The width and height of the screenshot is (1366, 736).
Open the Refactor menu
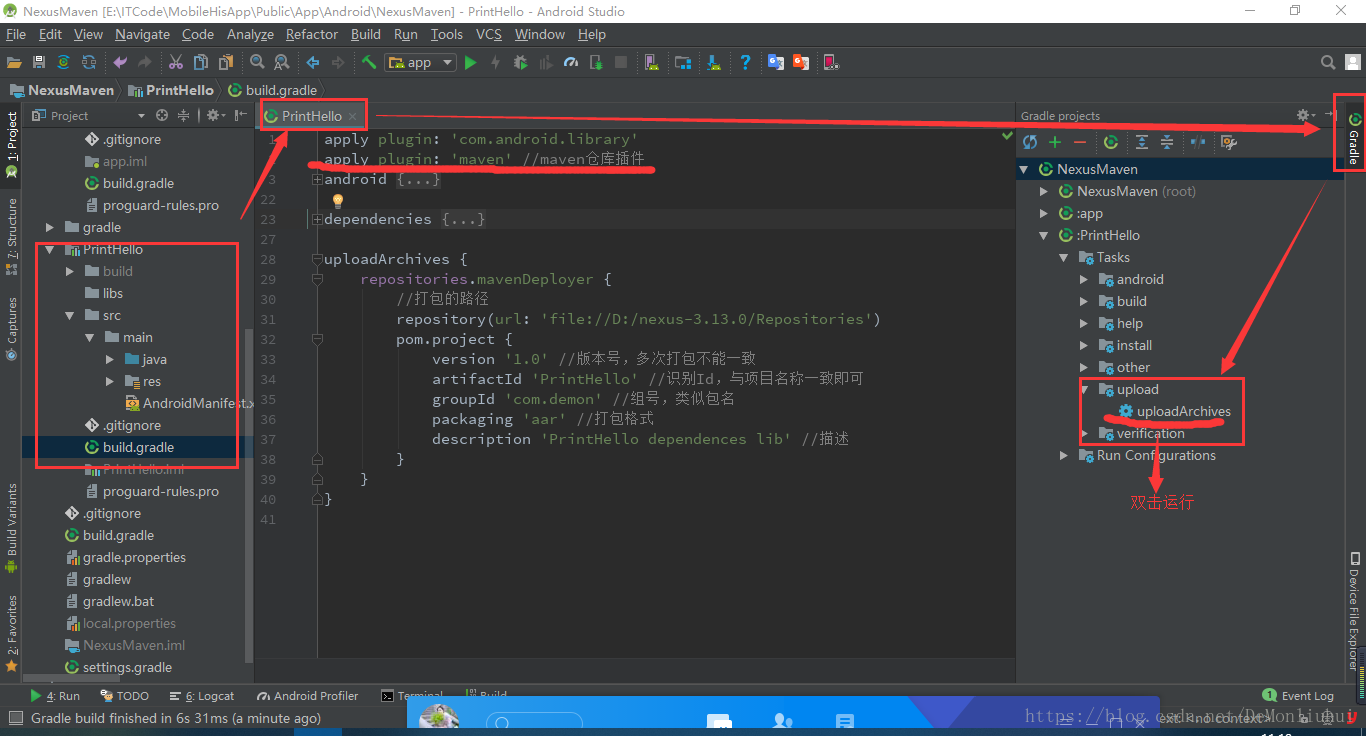coord(312,34)
